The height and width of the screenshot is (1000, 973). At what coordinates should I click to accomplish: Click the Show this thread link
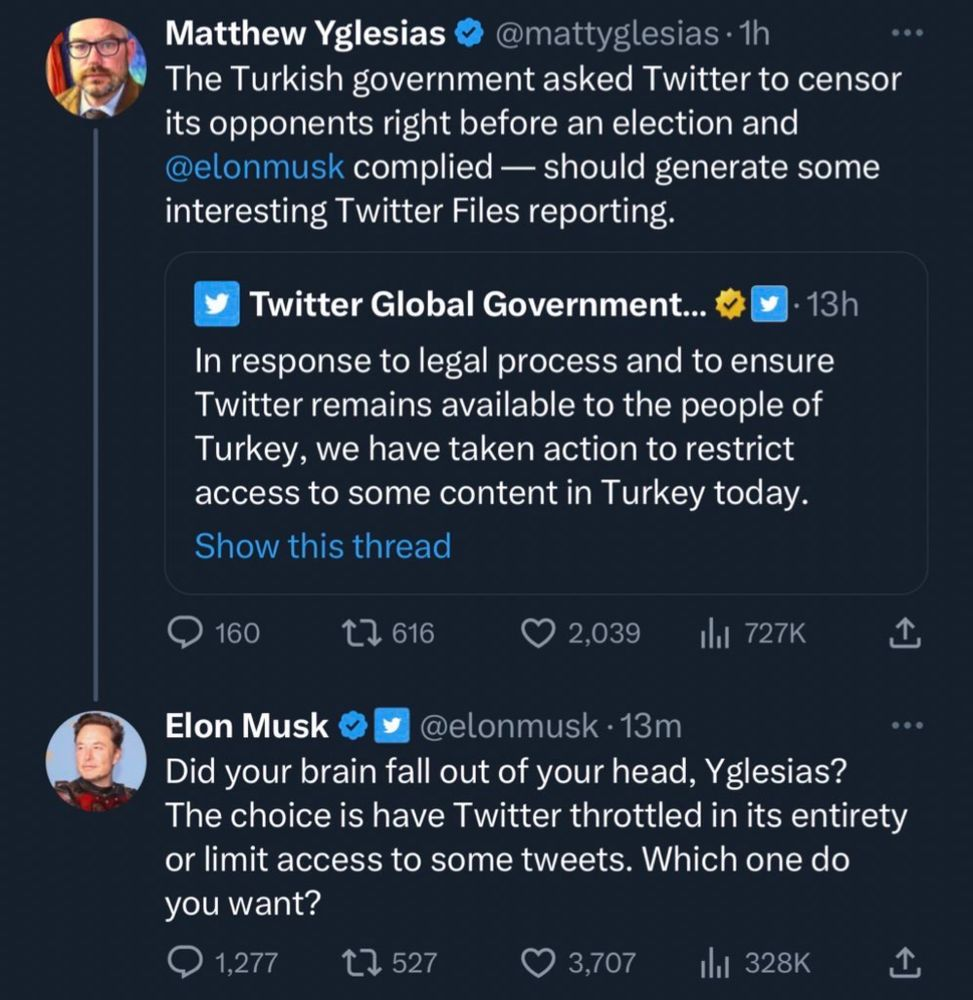pyautogui.click(x=322, y=546)
